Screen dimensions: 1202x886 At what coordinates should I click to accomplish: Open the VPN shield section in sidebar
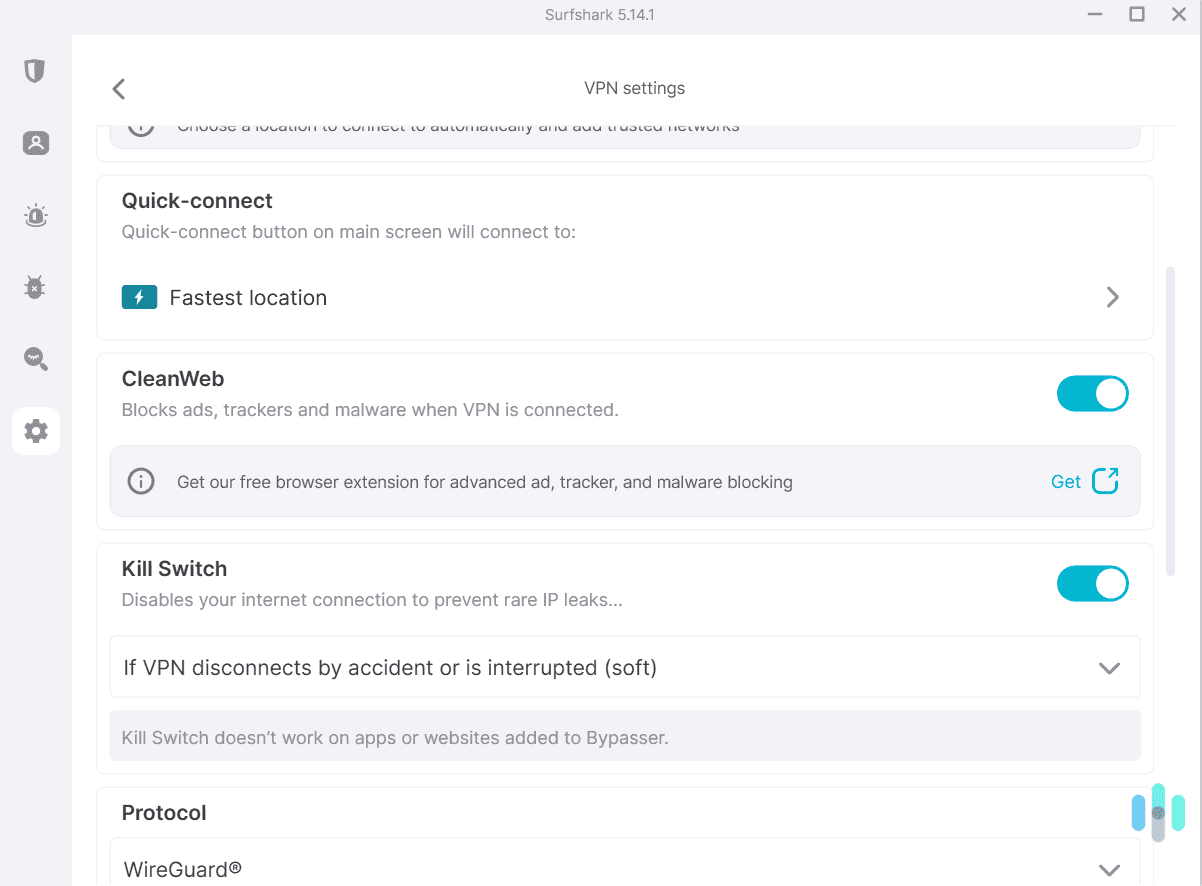(35, 71)
